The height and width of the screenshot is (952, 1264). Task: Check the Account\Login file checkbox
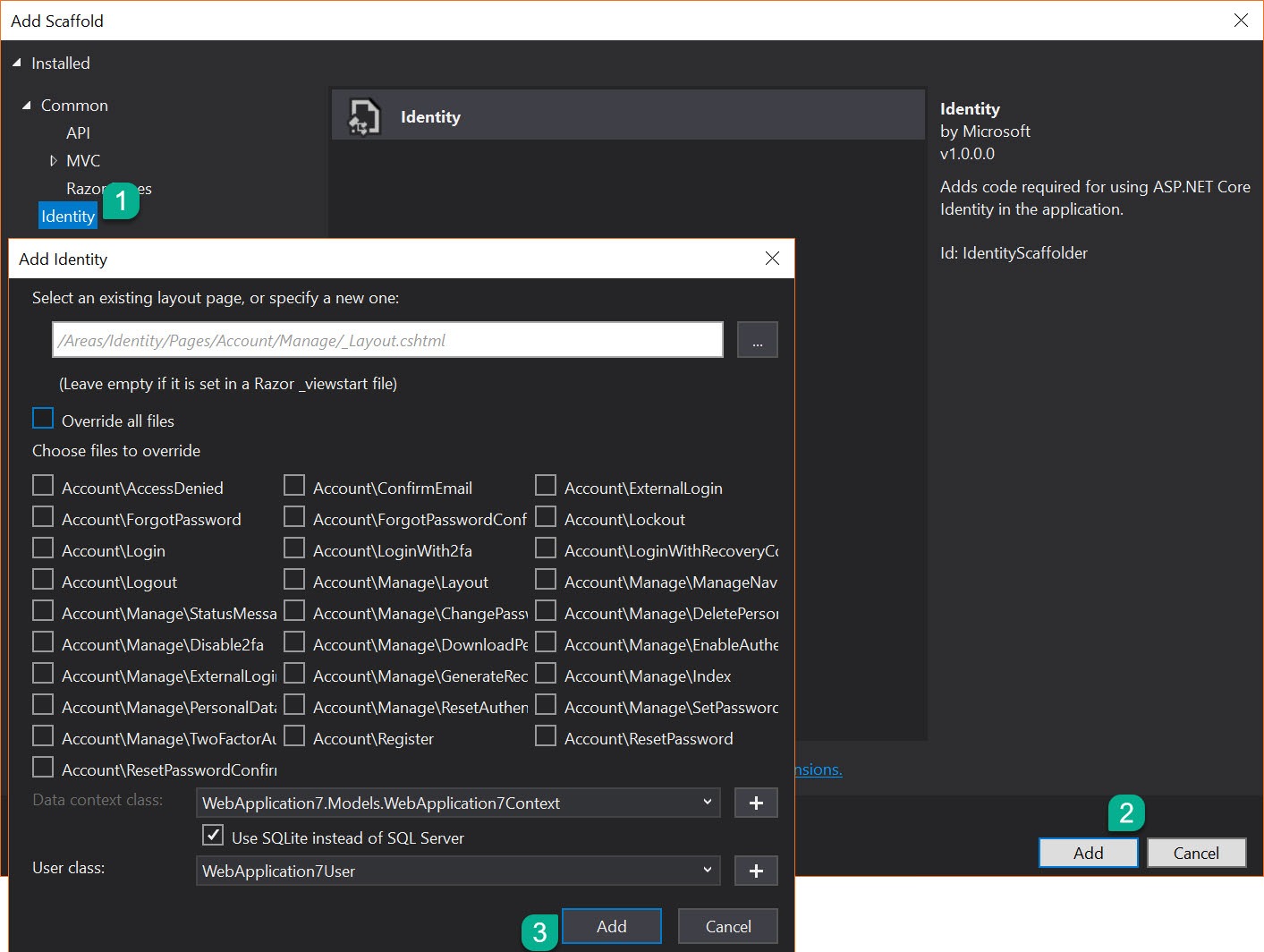43,548
